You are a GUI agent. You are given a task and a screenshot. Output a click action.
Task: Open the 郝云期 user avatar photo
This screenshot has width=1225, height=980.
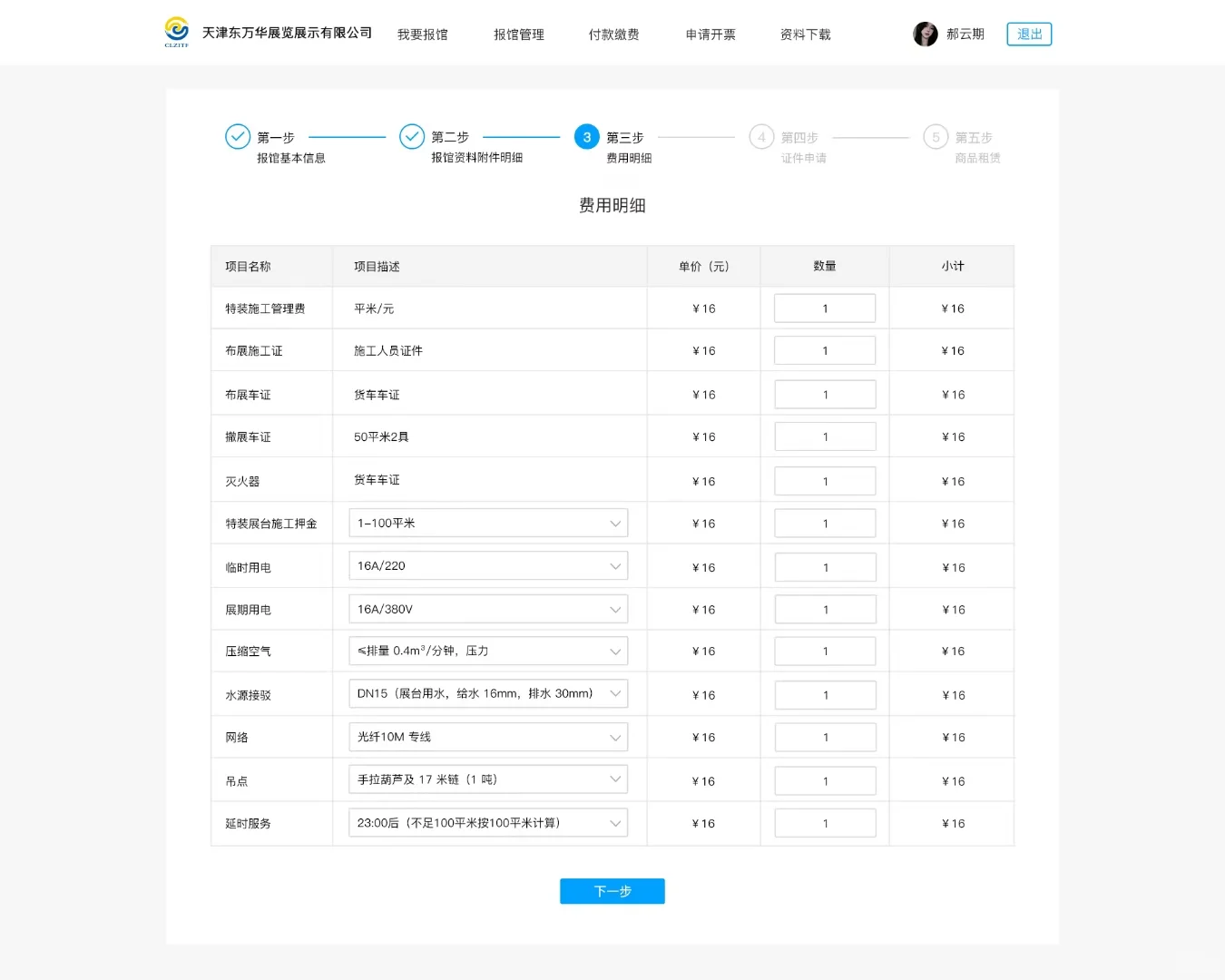point(925,34)
